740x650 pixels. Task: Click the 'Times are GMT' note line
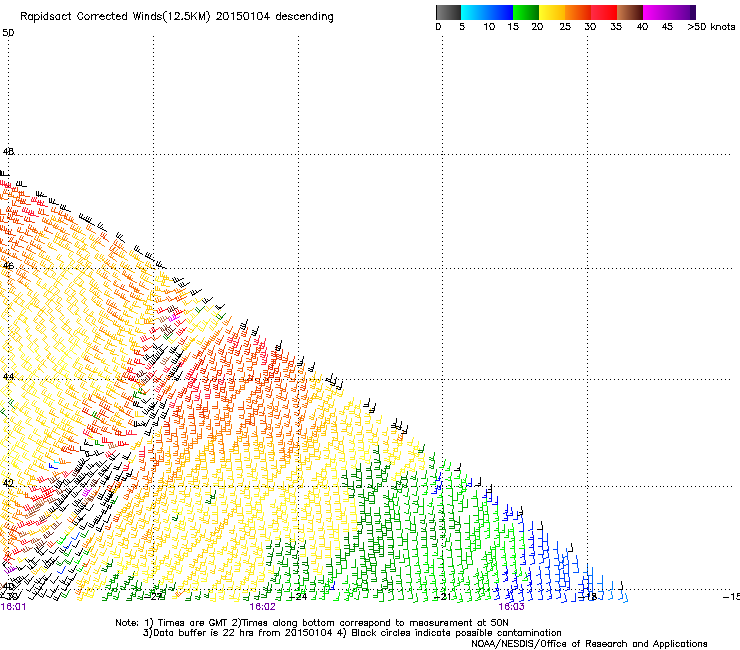pos(312,623)
